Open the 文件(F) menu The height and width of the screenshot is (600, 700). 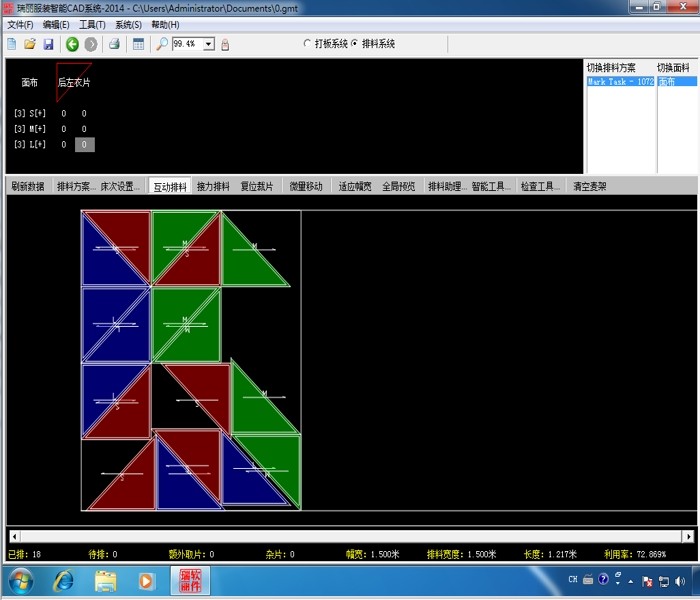point(20,25)
